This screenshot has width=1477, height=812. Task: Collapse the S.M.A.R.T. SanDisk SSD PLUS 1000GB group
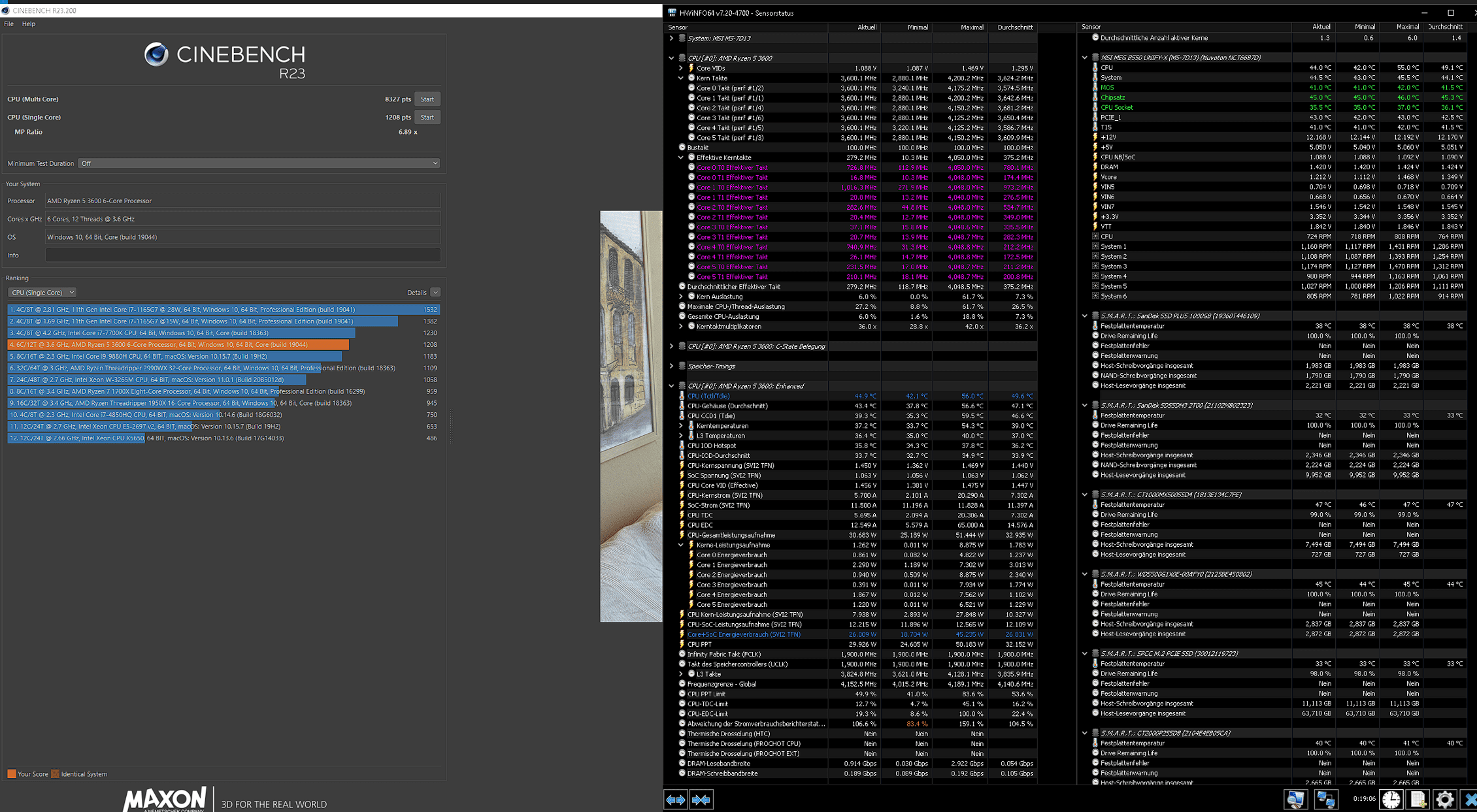pos(1085,316)
